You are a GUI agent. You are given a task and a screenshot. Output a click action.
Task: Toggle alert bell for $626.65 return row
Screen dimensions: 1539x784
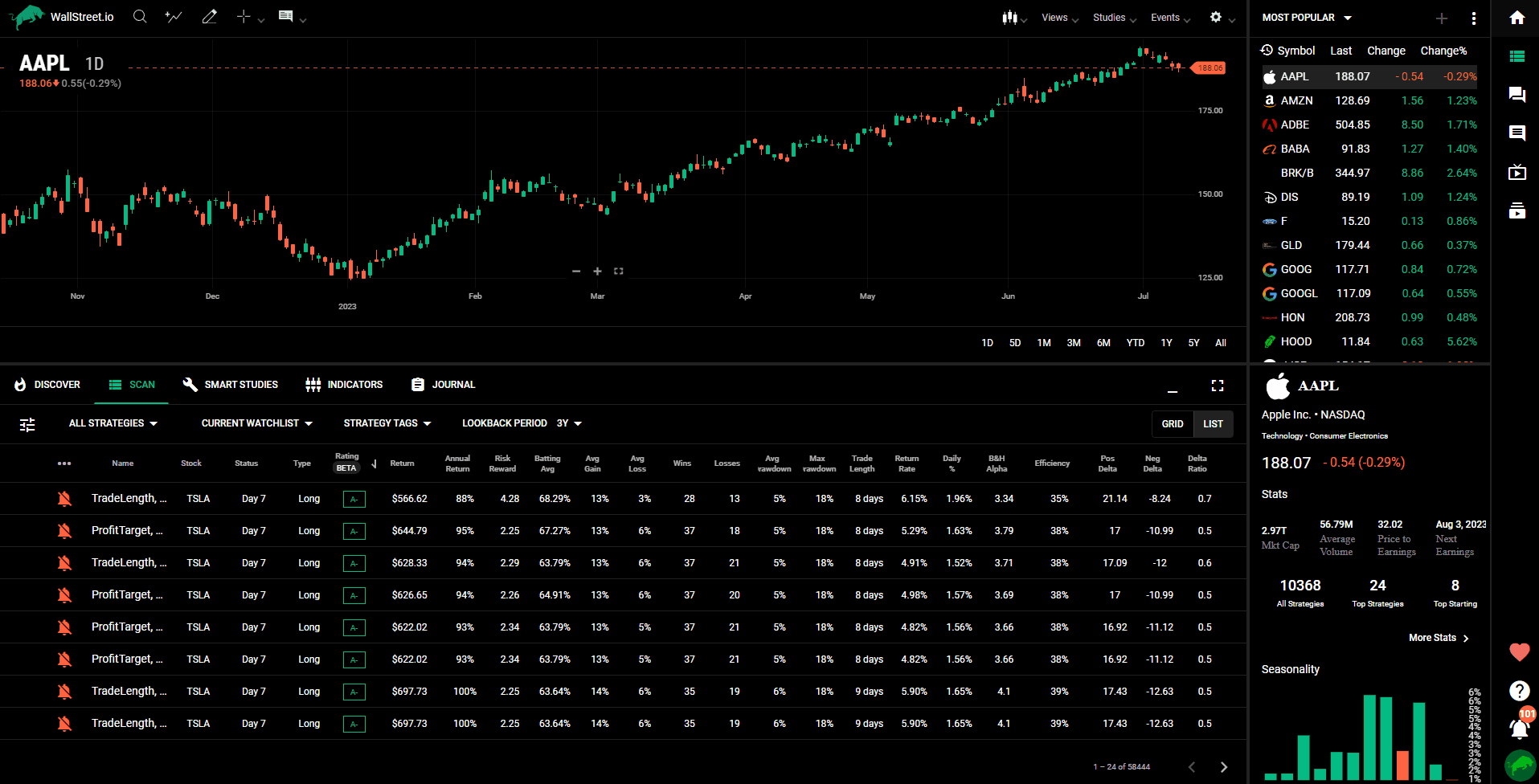pyautogui.click(x=64, y=595)
